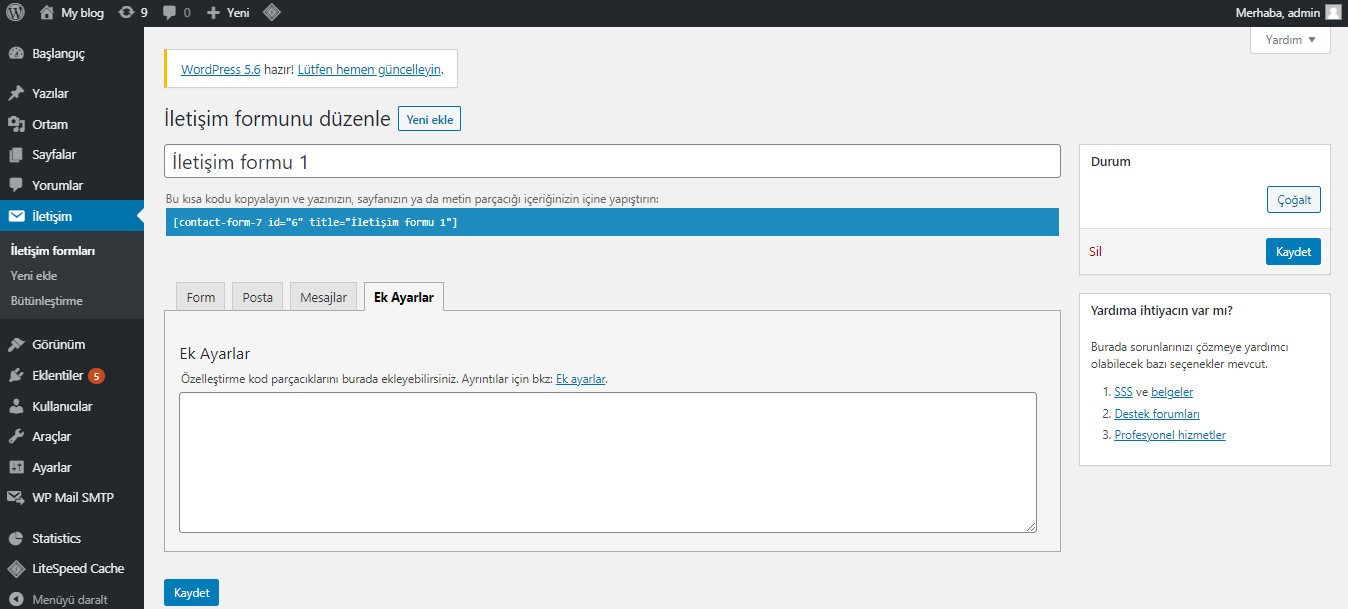
Task: Click the Yeni ekle button beside heading
Action: (x=430, y=119)
